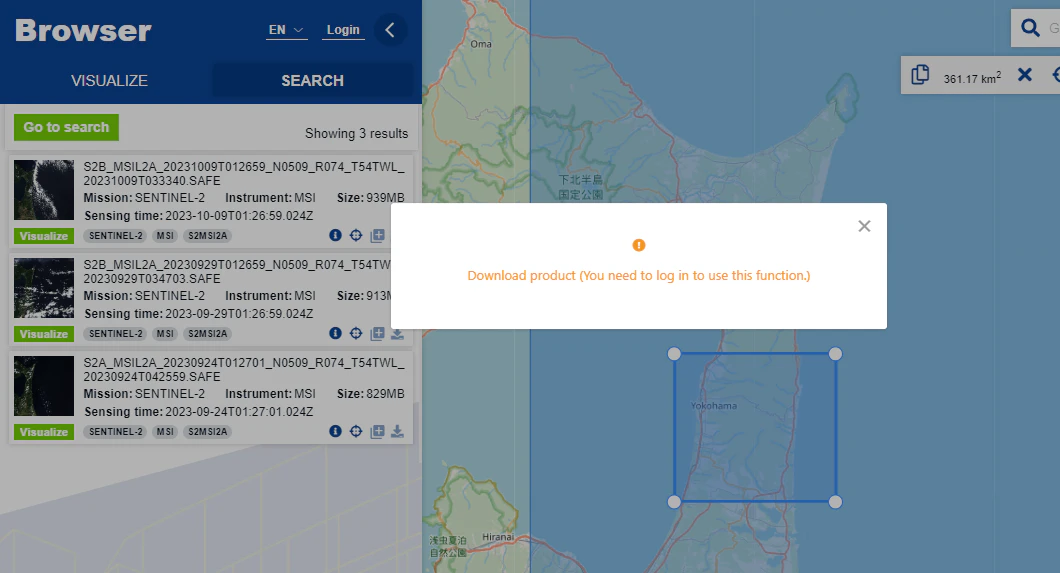Click the bottom-left handle of the AOI rectangle
Screen dimensions: 1060x573
pyautogui.click(x=674, y=501)
